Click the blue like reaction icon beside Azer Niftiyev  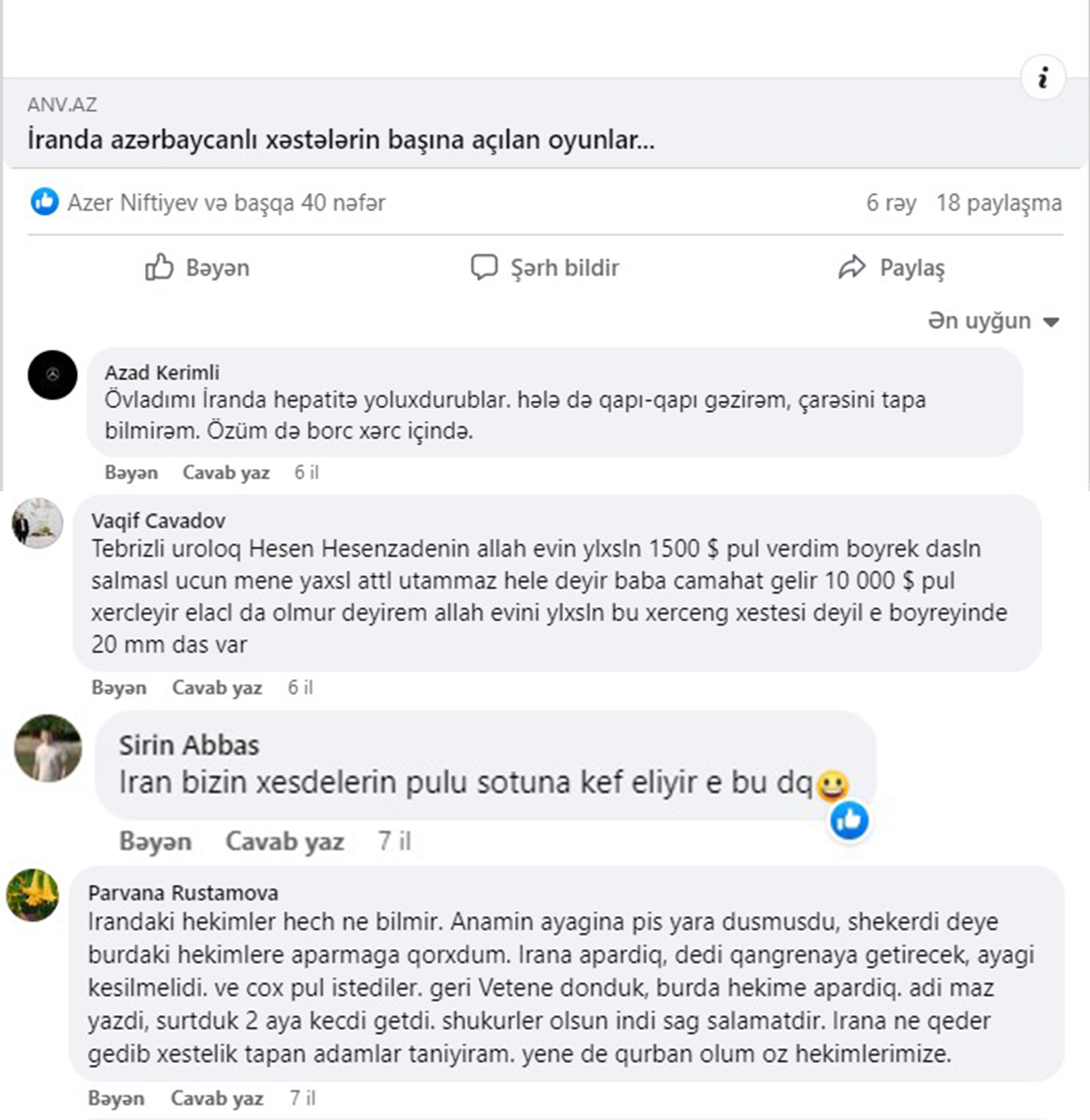click(44, 201)
